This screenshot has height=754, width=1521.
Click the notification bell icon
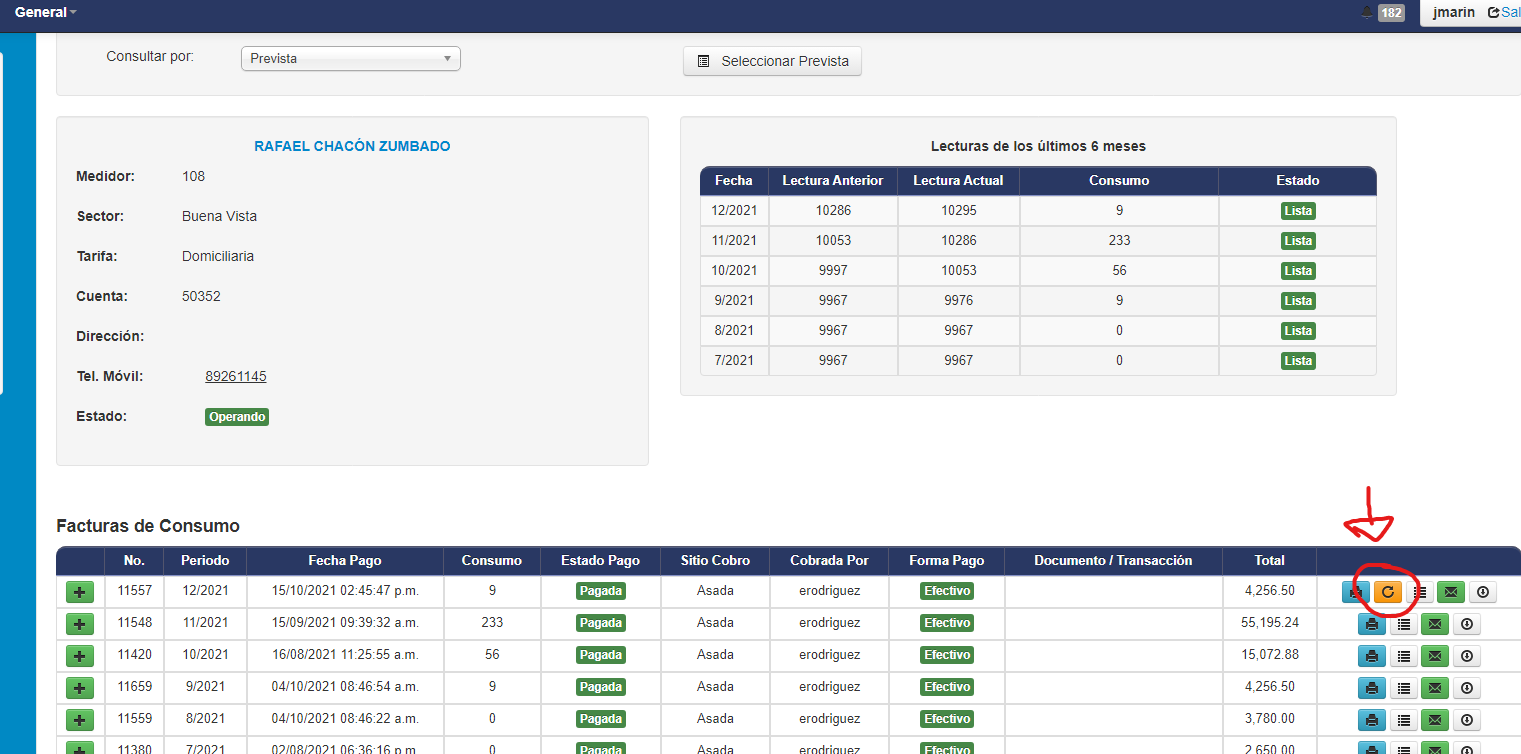(x=1367, y=12)
